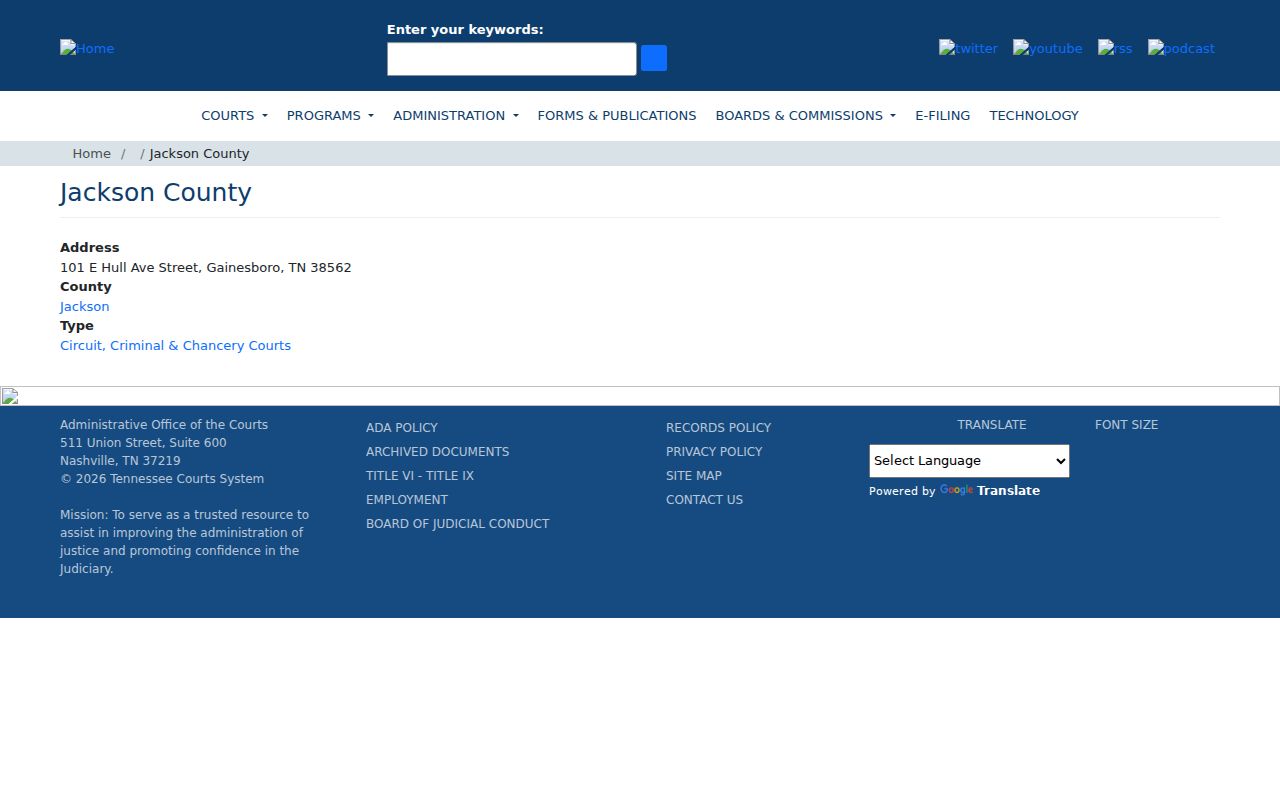Screen dimensions: 1280x800
Task: Expand the Courts menu
Action: tap(234, 116)
